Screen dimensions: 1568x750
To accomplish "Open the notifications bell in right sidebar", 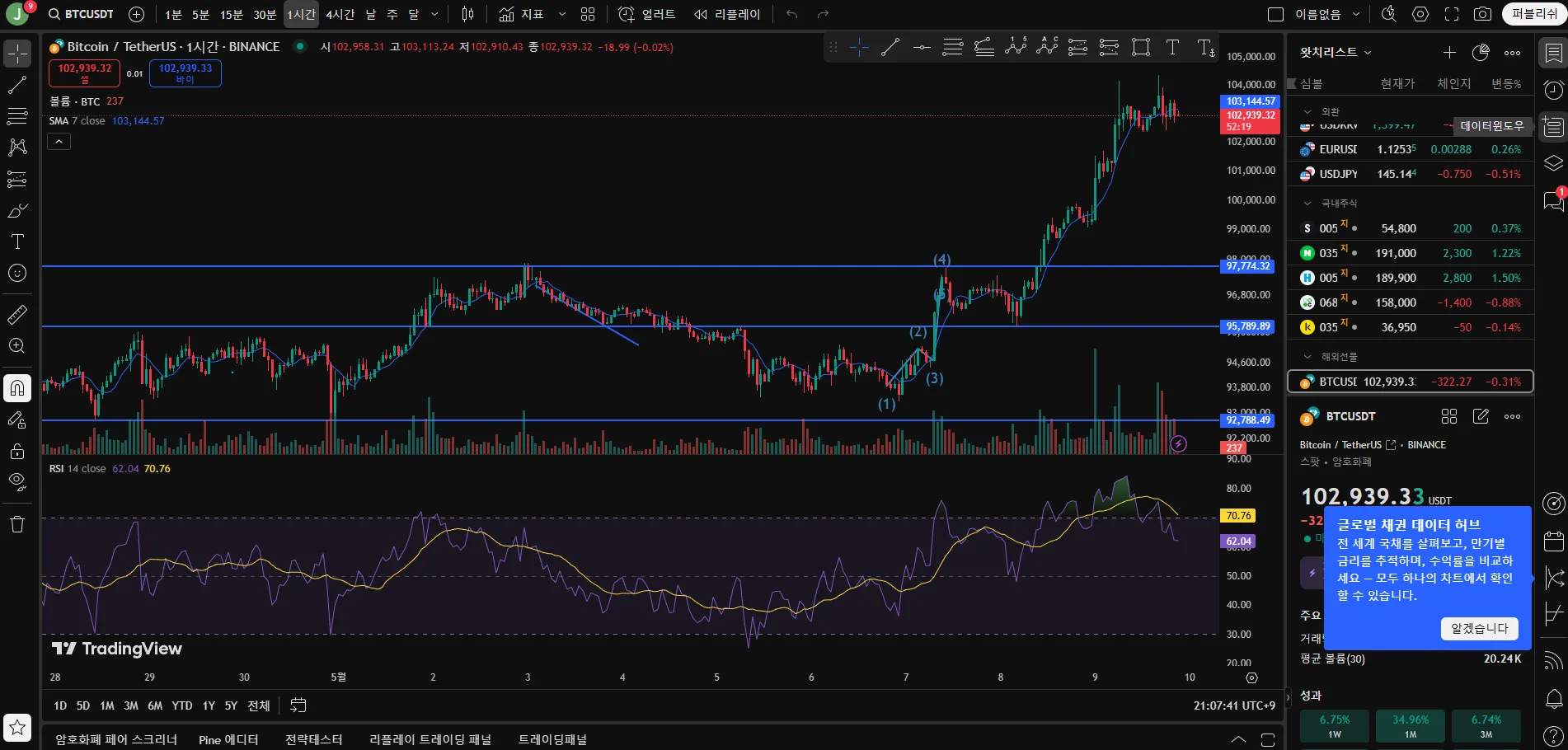I will coord(1553,700).
